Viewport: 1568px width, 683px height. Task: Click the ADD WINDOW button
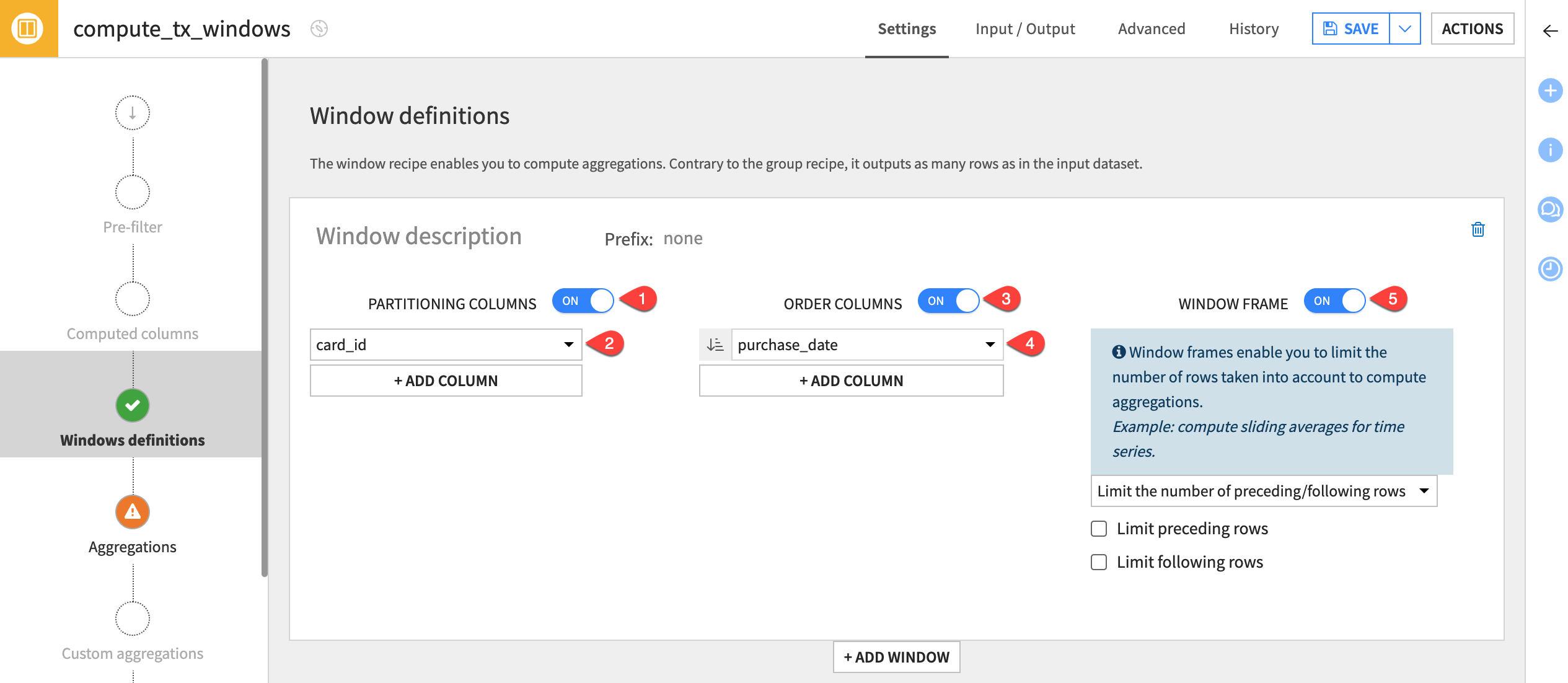pyautogui.click(x=897, y=656)
